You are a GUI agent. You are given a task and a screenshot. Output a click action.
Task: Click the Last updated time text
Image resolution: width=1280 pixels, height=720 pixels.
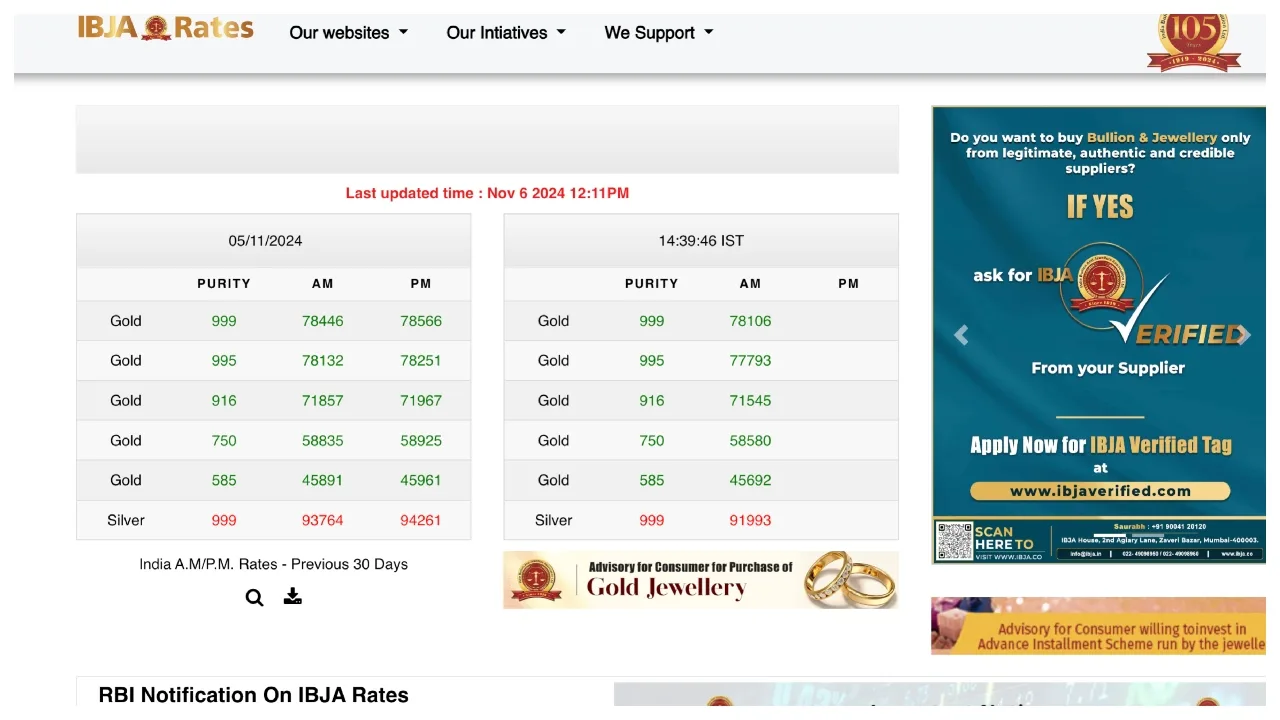487,193
